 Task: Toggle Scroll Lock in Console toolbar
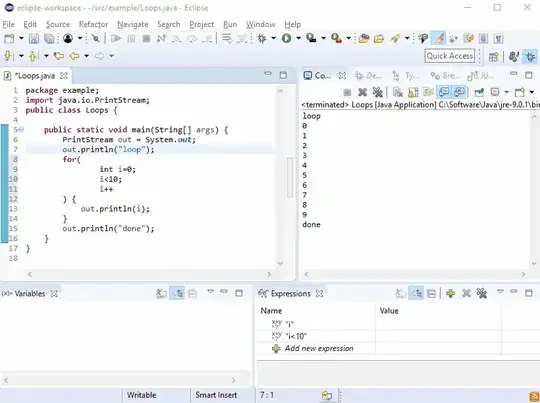point(413,92)
